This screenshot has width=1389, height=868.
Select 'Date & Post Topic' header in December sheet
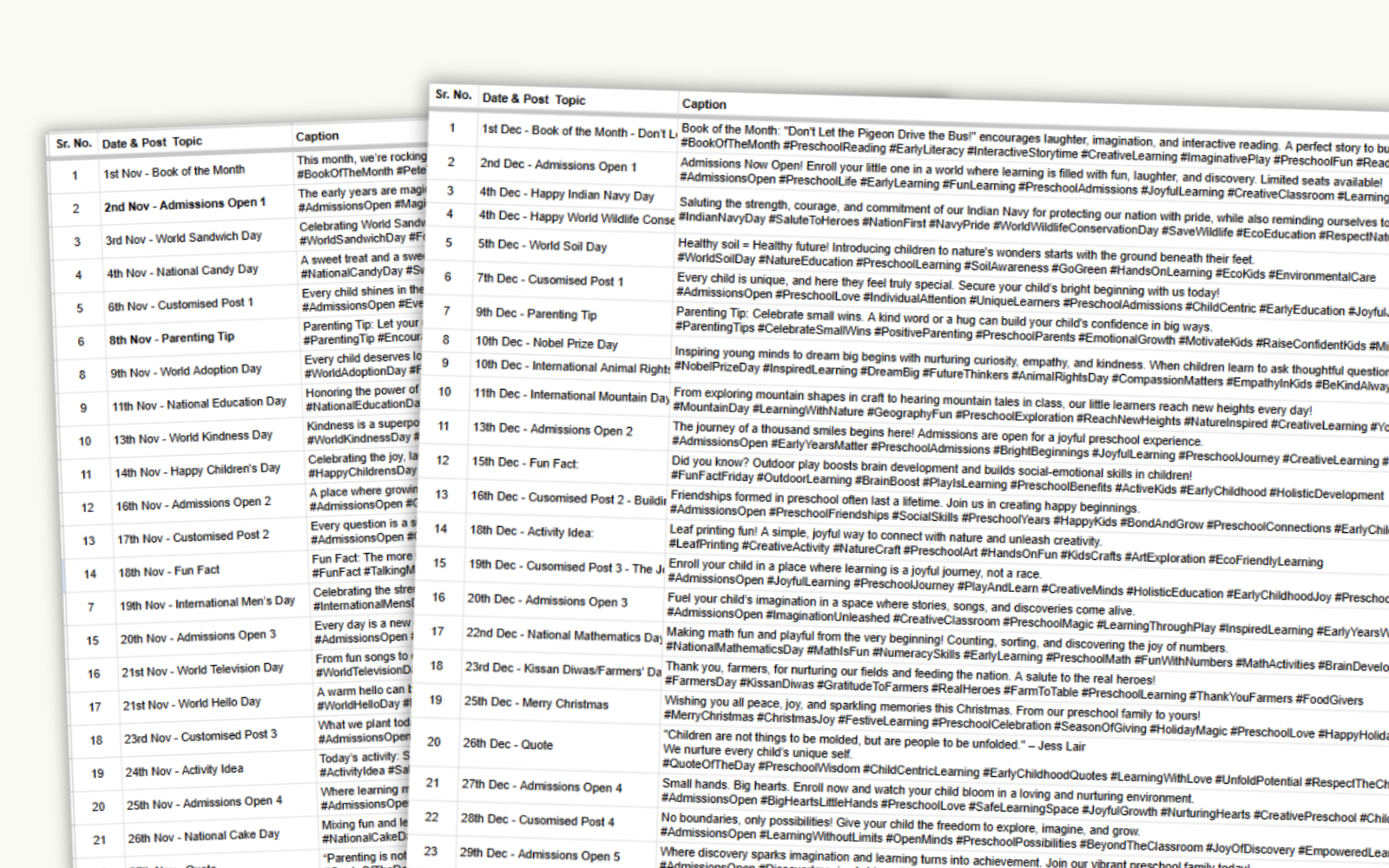[x=533, y=99]
